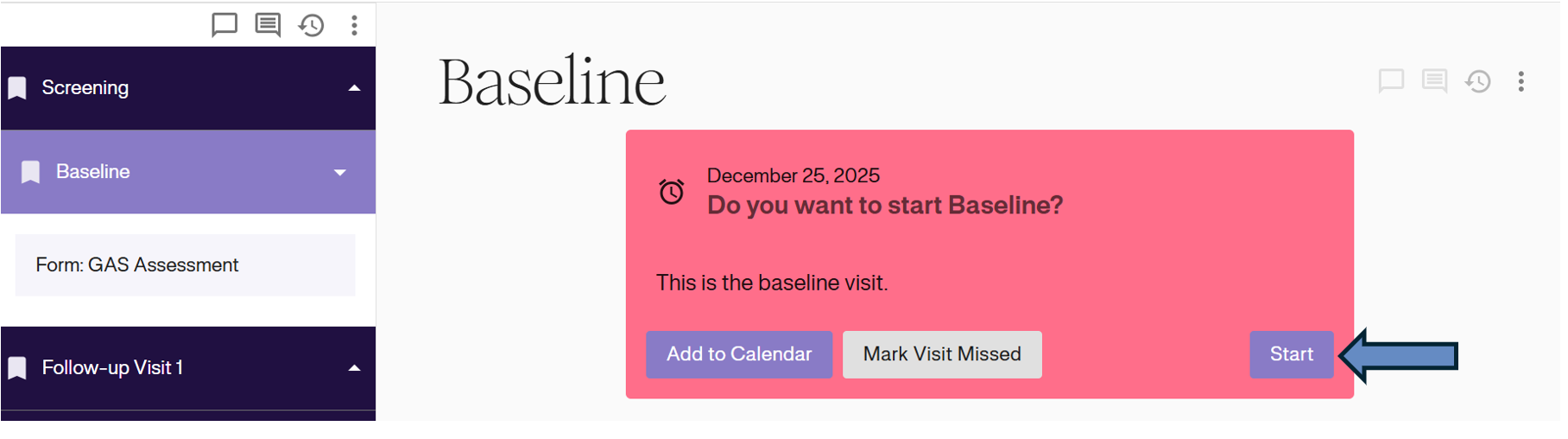Open the Baseline header comments list icon
Viewport: 1568px width, 439px height.
point(1434,81)
